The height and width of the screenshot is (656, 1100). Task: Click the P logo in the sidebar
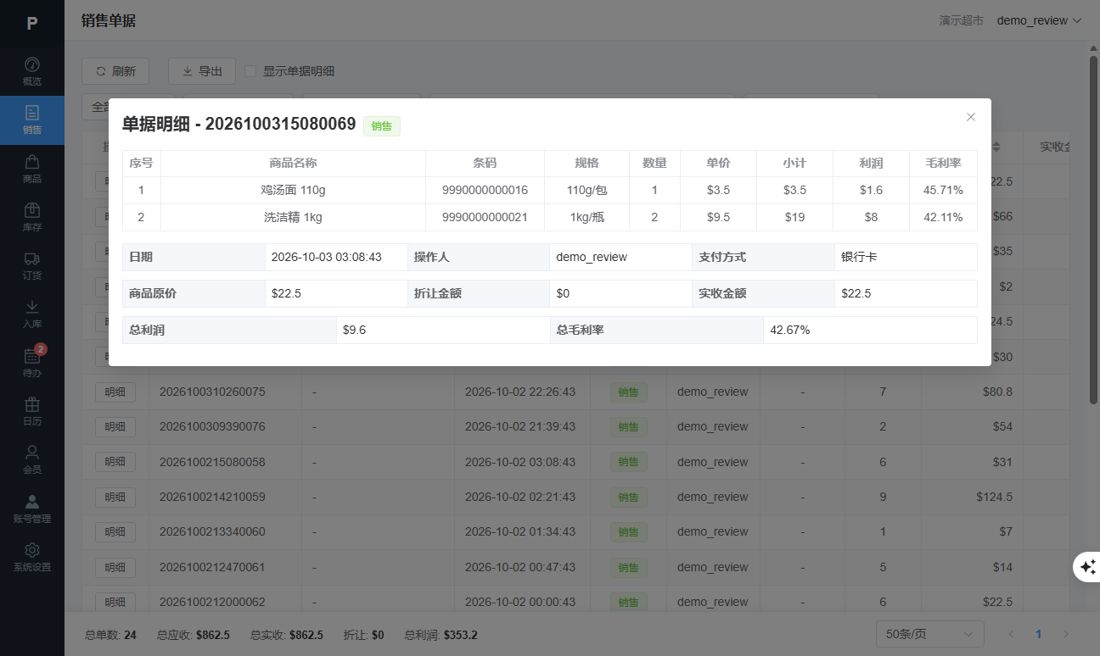32,23
